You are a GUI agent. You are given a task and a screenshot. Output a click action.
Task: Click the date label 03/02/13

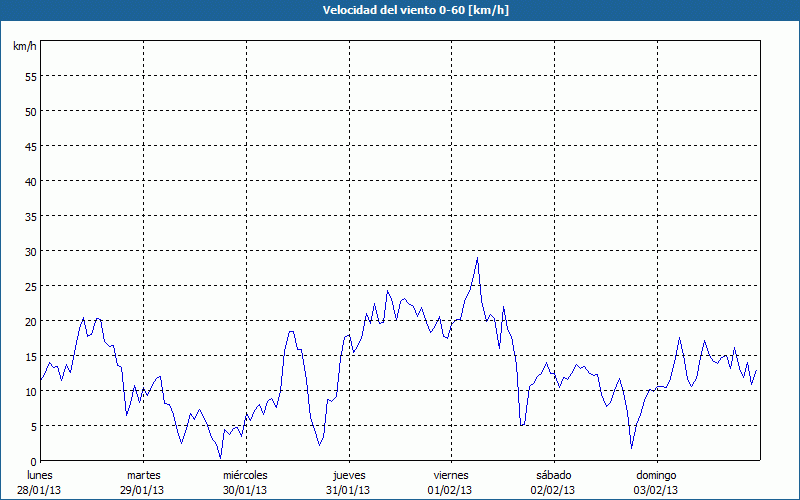[x=656, y=490]
